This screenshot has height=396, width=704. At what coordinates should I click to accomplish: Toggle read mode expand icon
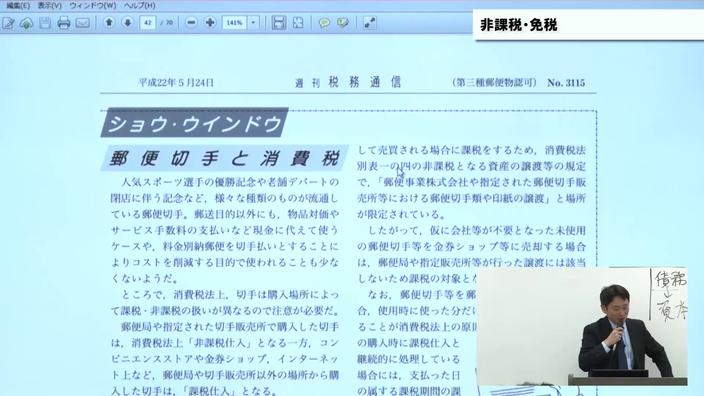(370, 23)
